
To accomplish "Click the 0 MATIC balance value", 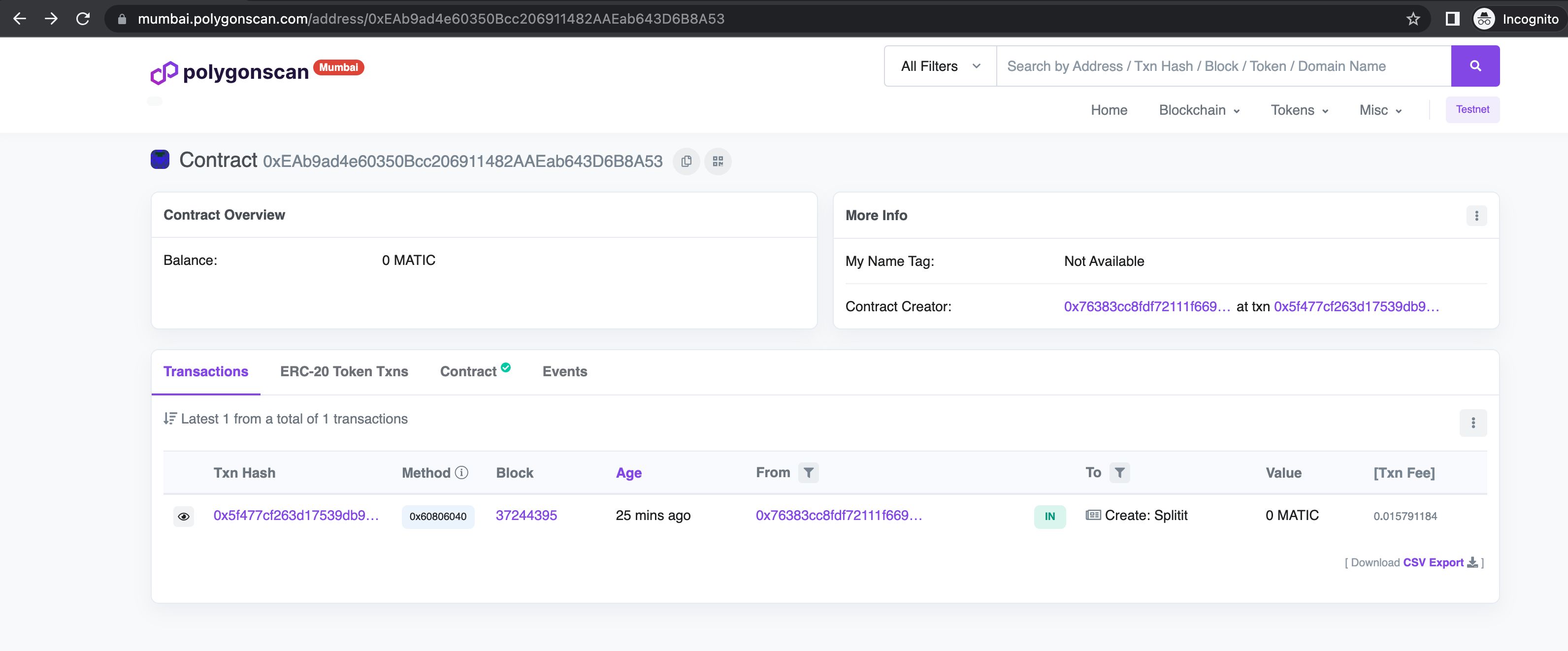I will click(x=408, y=260).
